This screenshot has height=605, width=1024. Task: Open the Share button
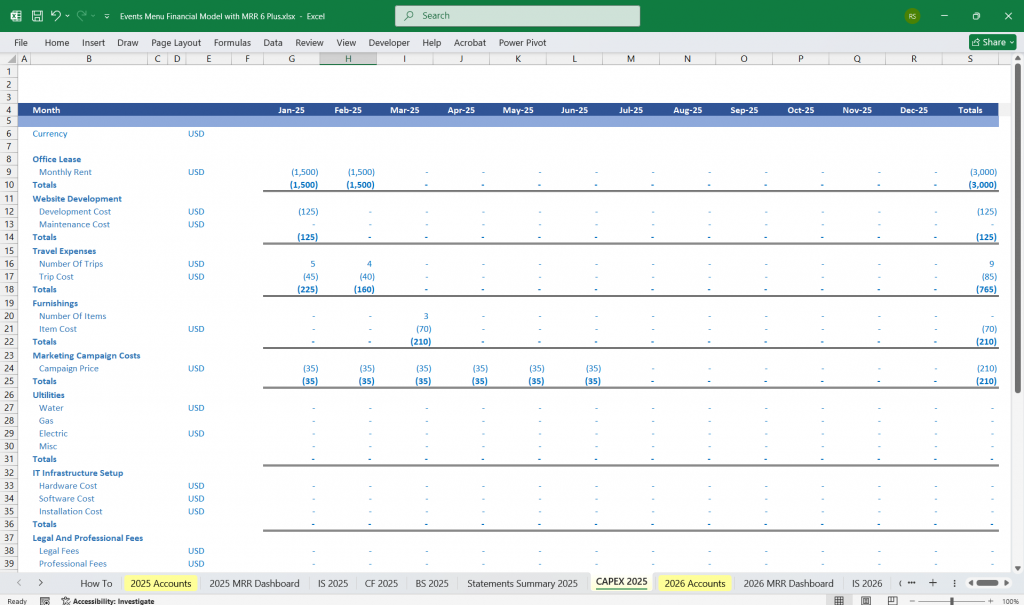pyautogui.click(x=990, y=42)
